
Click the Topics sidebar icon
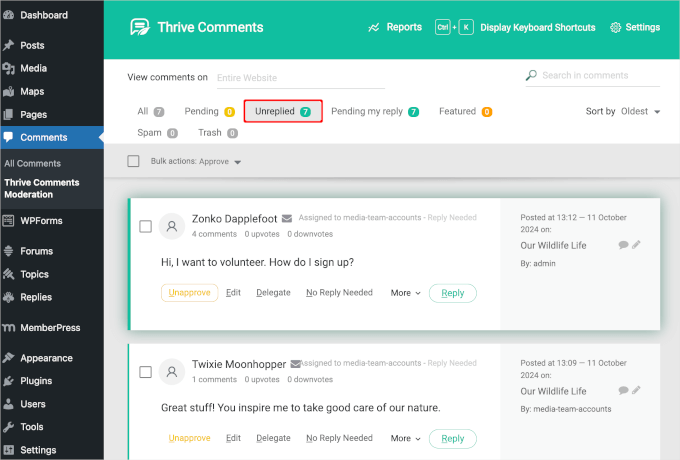8,274
